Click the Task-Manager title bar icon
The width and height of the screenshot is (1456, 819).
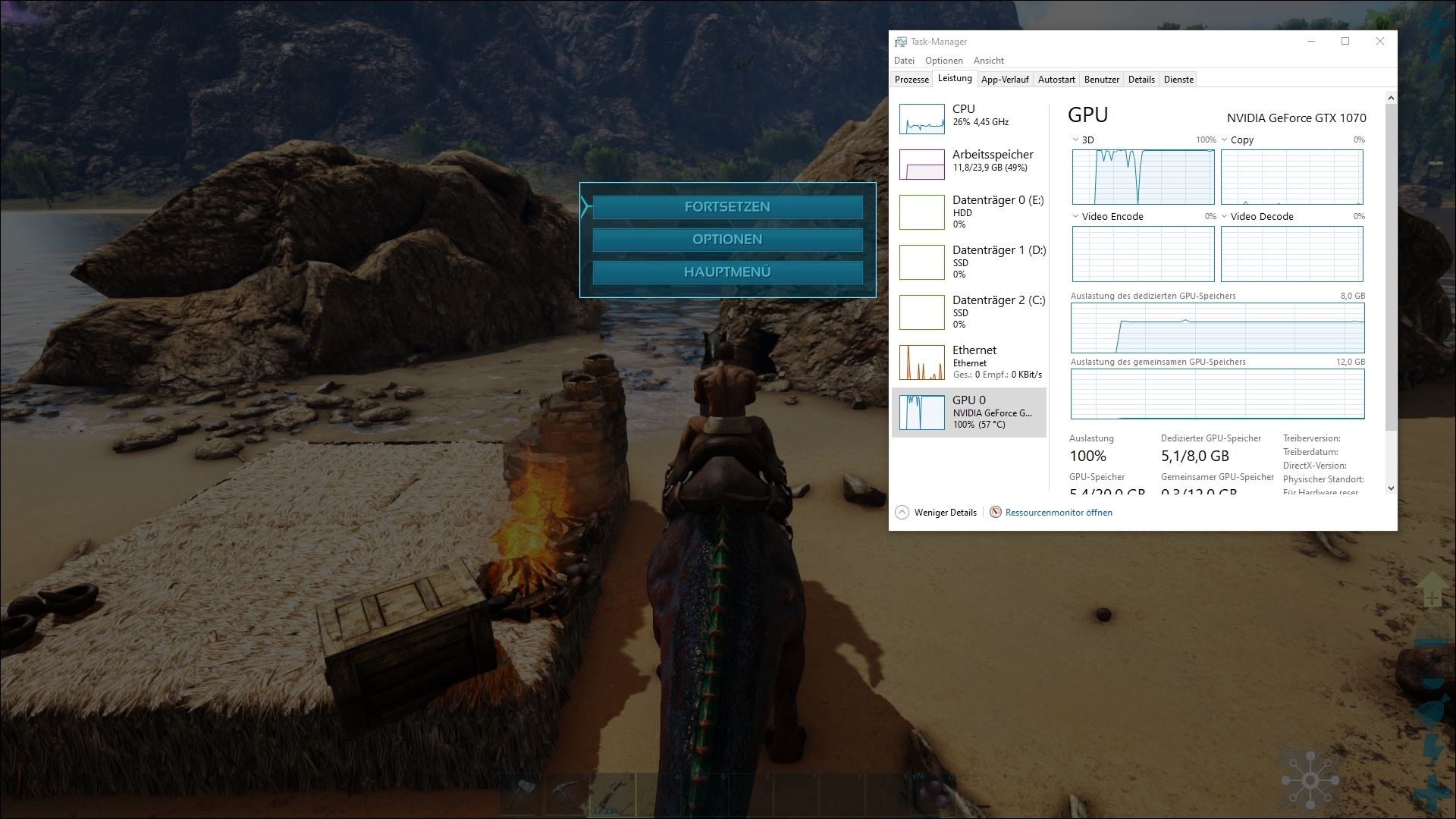tap(900, 42)
